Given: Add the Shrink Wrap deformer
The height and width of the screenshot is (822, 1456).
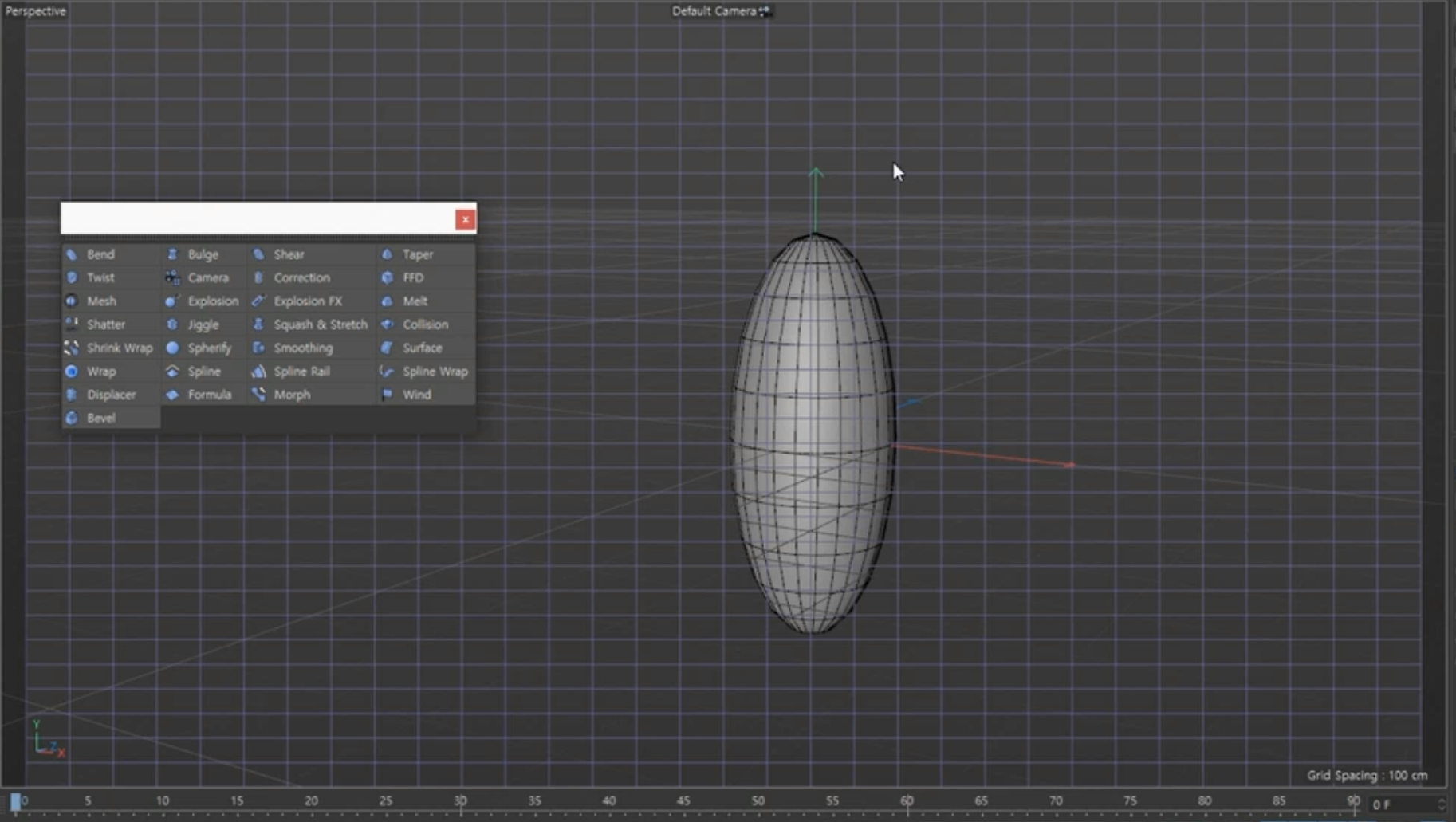Looking at the screenshot, I should (111, 348).
